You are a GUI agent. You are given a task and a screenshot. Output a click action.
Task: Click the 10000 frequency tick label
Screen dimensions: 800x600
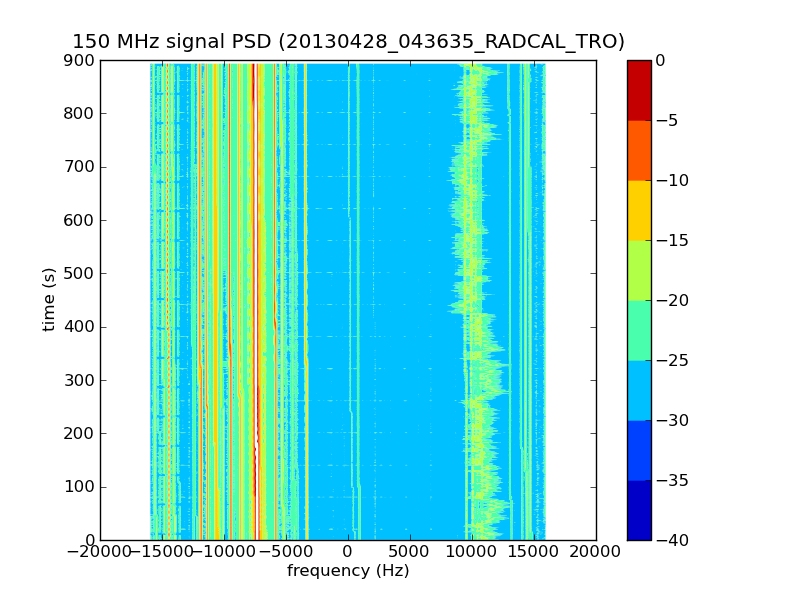pyautogui.click(x=472, y=552)
